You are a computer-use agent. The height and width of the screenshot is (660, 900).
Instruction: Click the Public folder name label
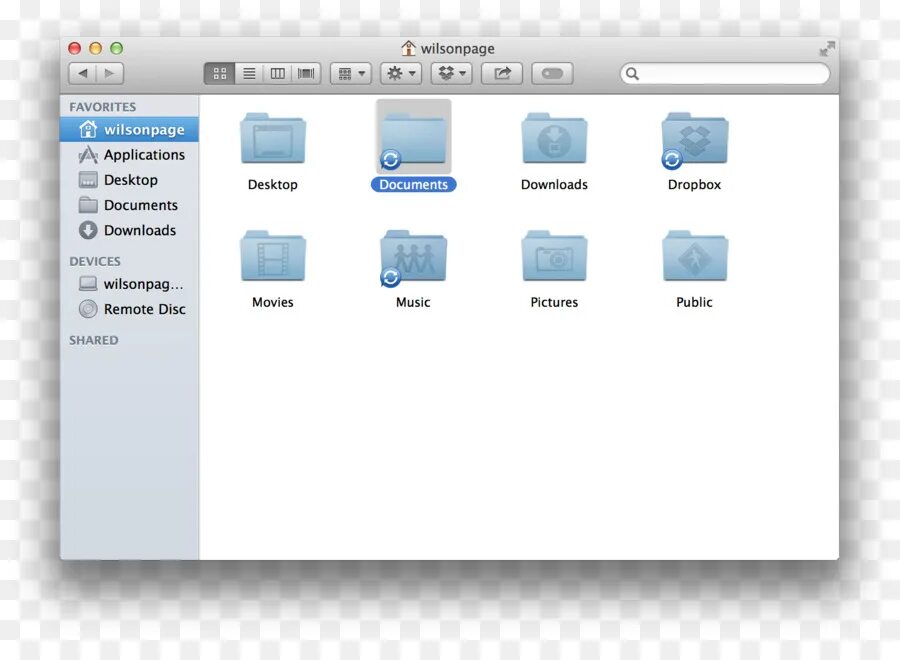coord(695,302)
